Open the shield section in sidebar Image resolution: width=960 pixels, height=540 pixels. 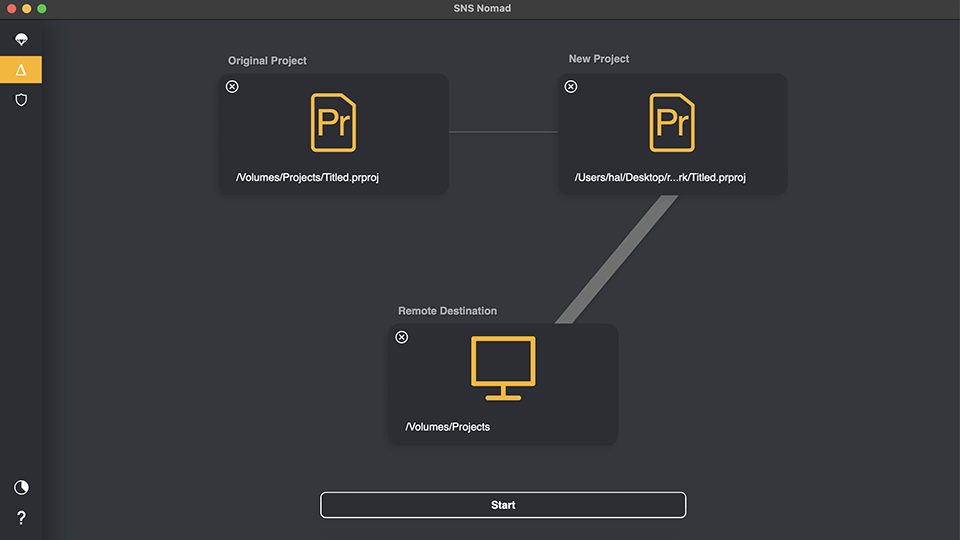pos(21,100)
